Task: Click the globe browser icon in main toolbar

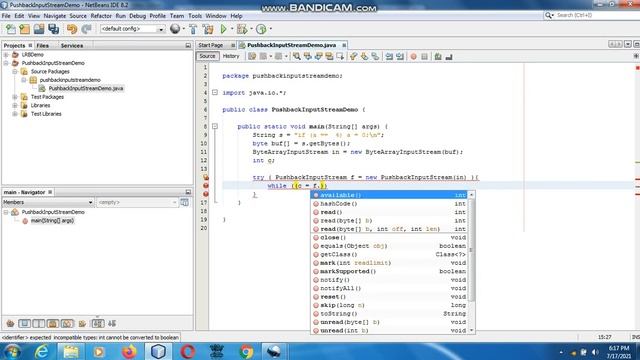Action: tap(175, 29)
